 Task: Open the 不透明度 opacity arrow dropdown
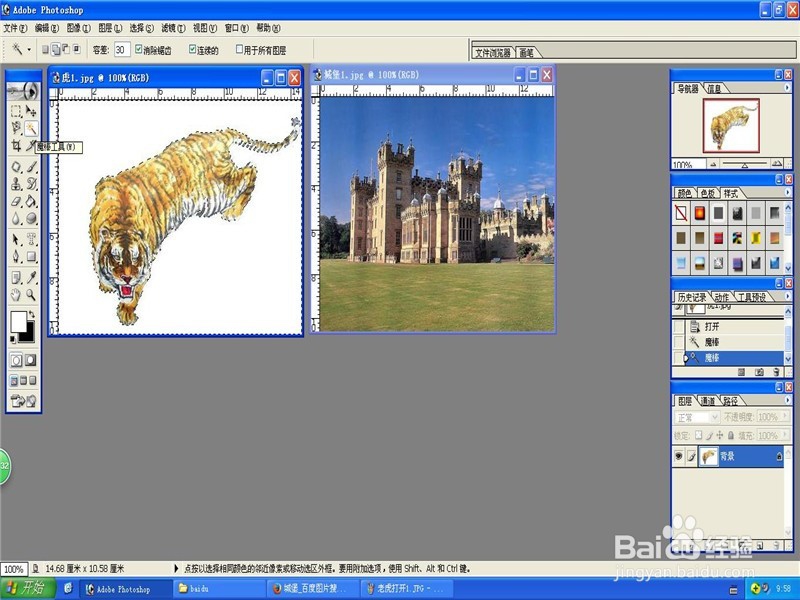(x=784, y=417)
